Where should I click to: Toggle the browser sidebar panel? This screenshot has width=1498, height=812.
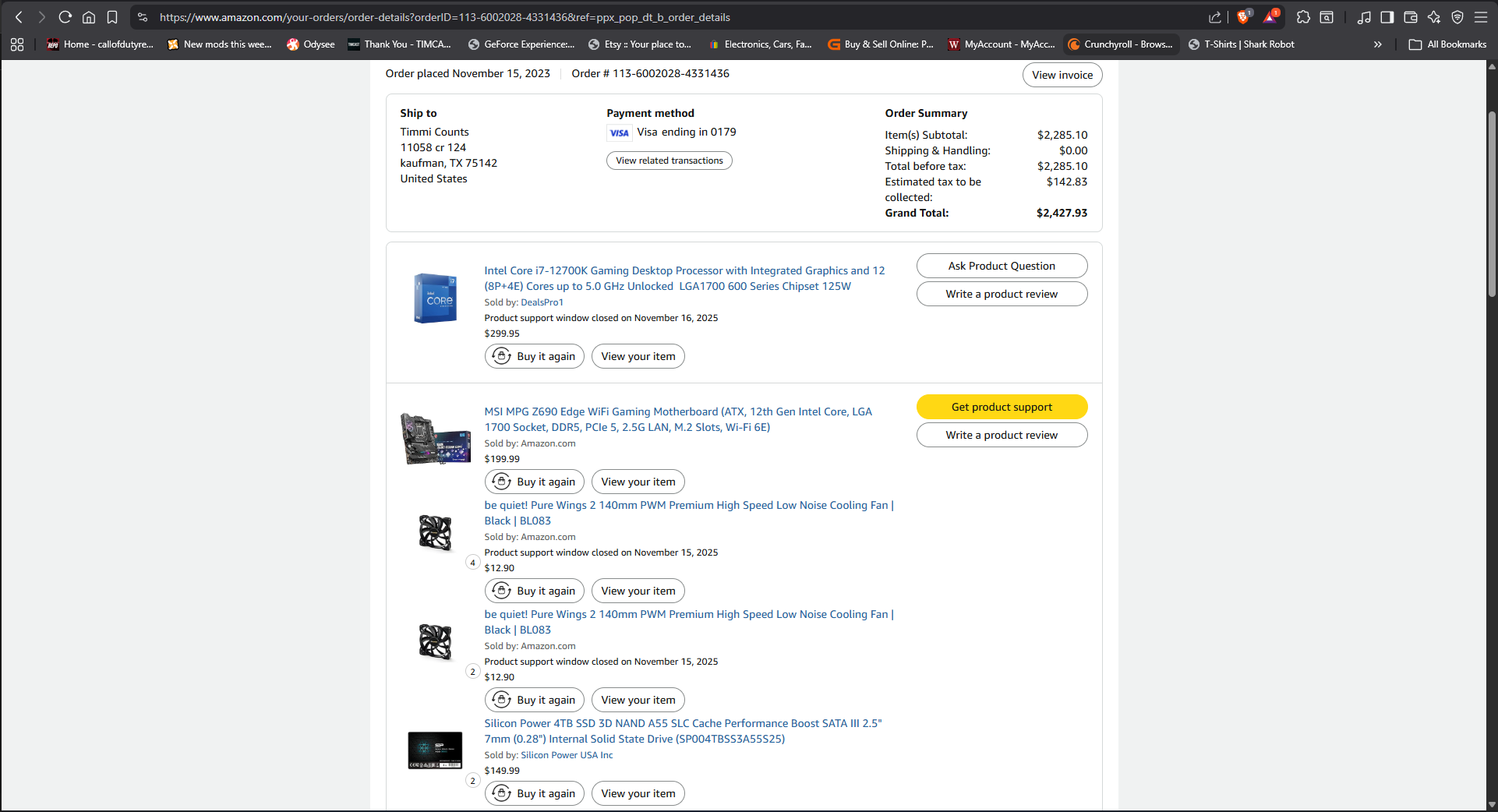pyautogui.click(x=1387, y=17)
